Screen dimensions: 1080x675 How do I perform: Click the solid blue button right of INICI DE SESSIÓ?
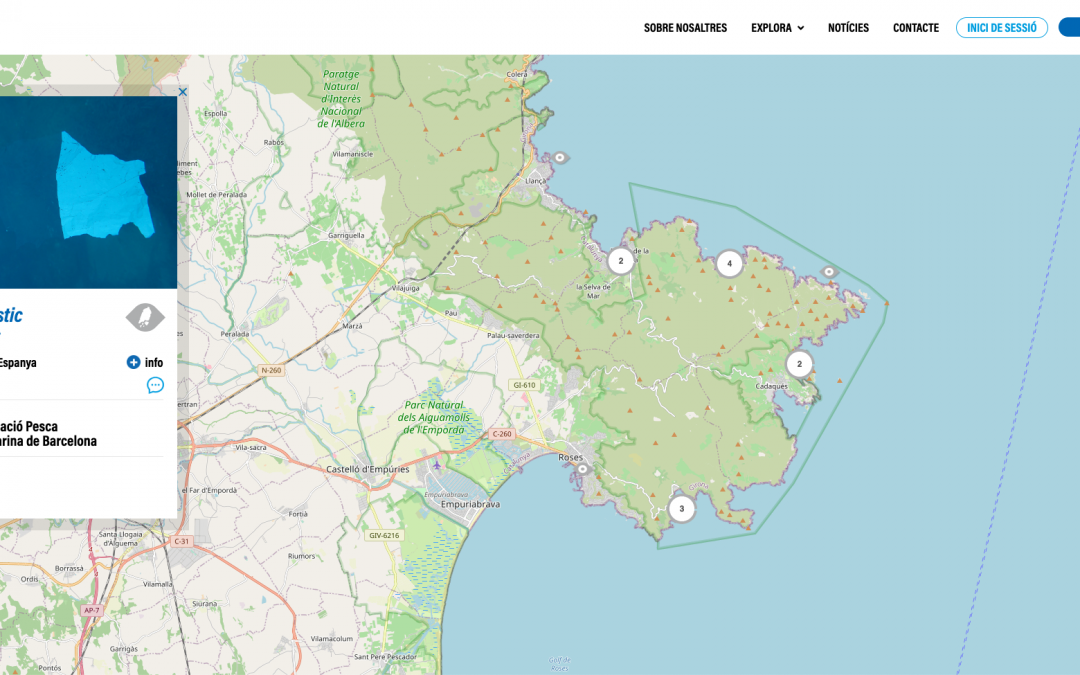1069,28
